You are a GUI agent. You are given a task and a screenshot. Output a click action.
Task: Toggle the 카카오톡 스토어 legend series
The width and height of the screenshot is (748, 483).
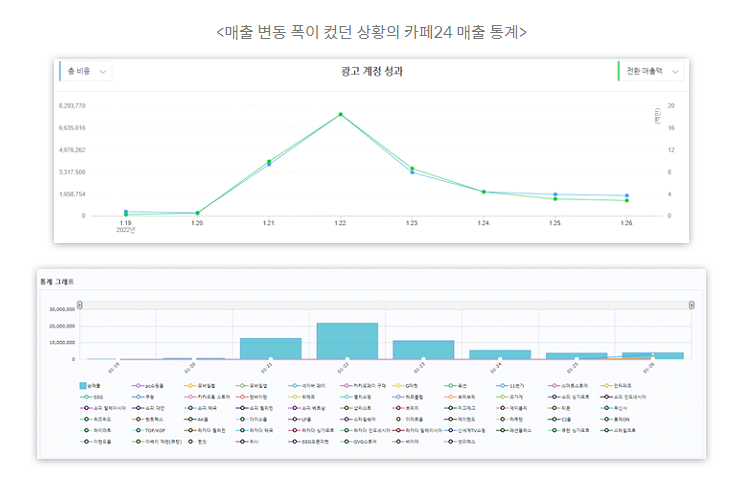[x=207, y=397]
